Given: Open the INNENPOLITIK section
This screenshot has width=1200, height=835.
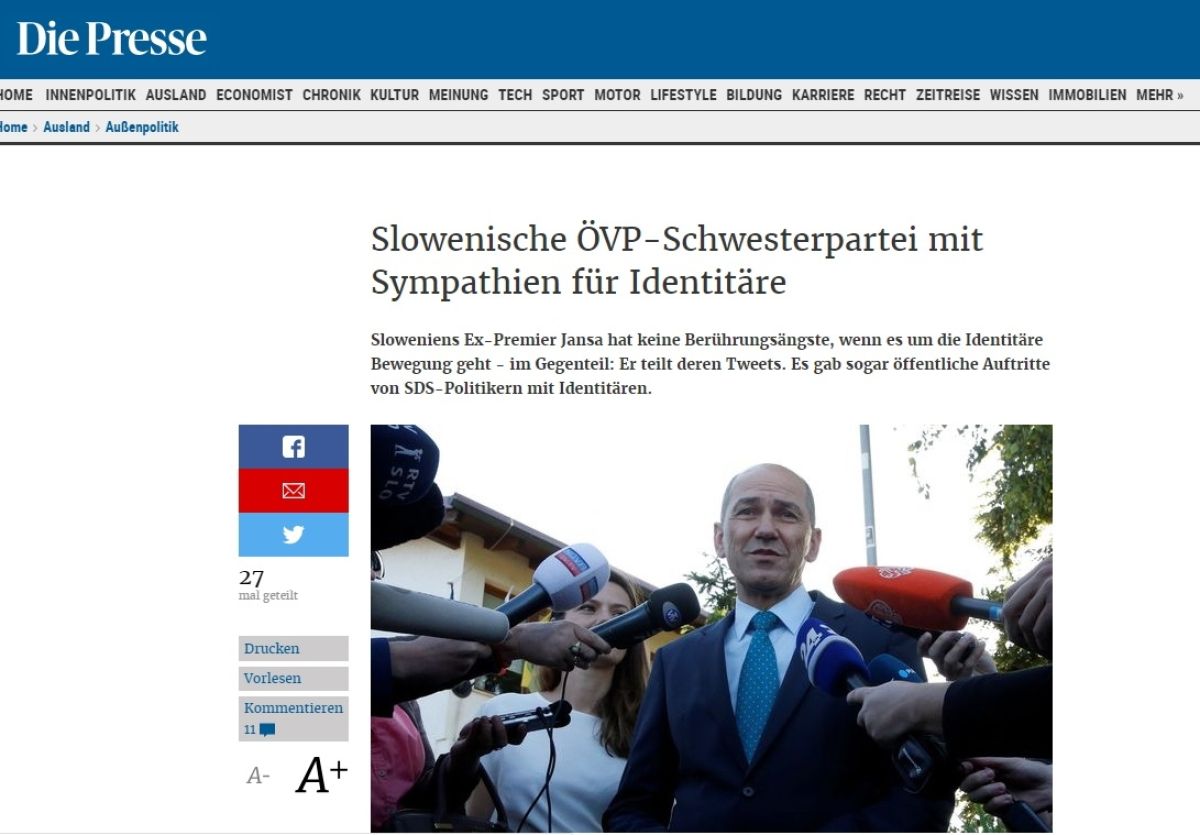Looking at the screenshot, I should [x=90, y=95].
